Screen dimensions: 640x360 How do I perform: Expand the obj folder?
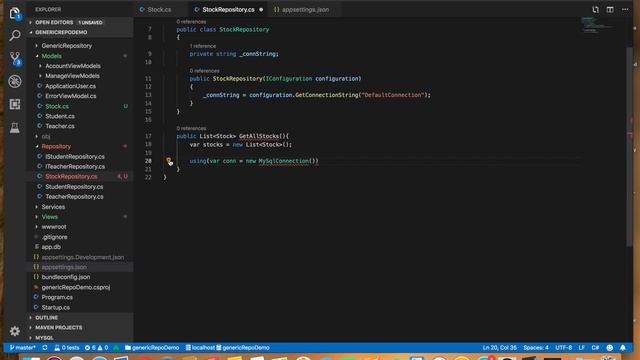point(46,136)
